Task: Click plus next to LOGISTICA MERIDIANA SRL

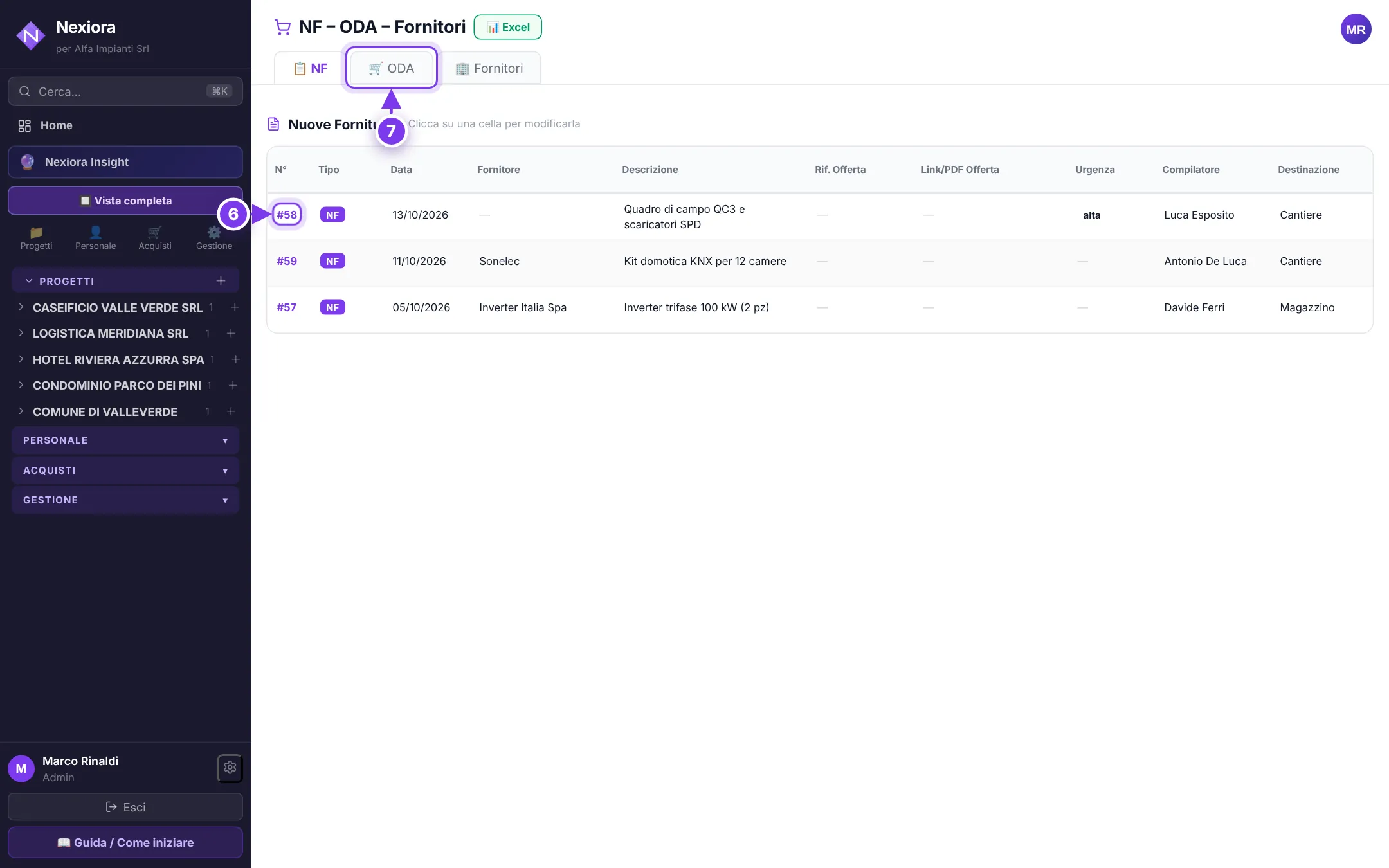Action: pos(231,333)
